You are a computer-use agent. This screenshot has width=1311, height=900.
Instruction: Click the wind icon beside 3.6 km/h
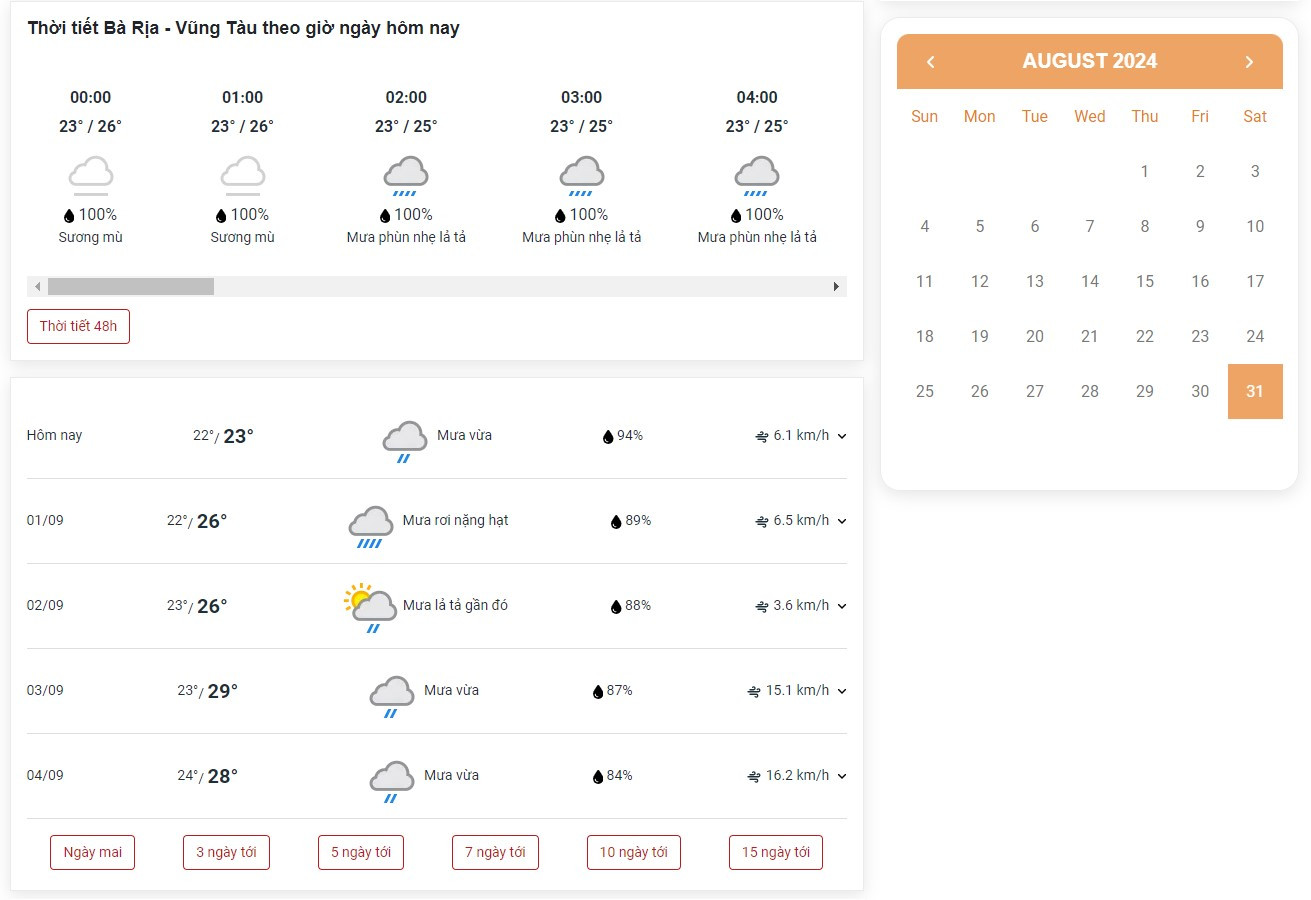tap(762, 606)
